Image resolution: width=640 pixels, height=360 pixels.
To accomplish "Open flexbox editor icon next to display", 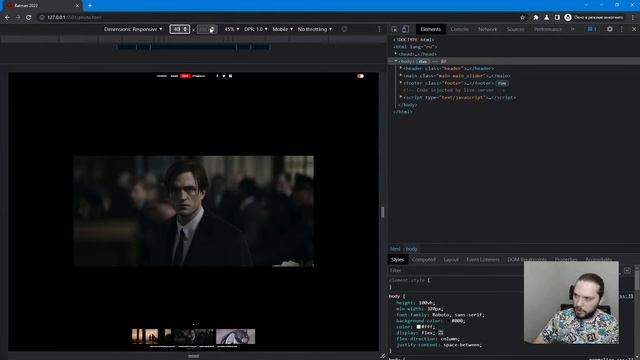I will pyautogui.click(x=441, y=333).
